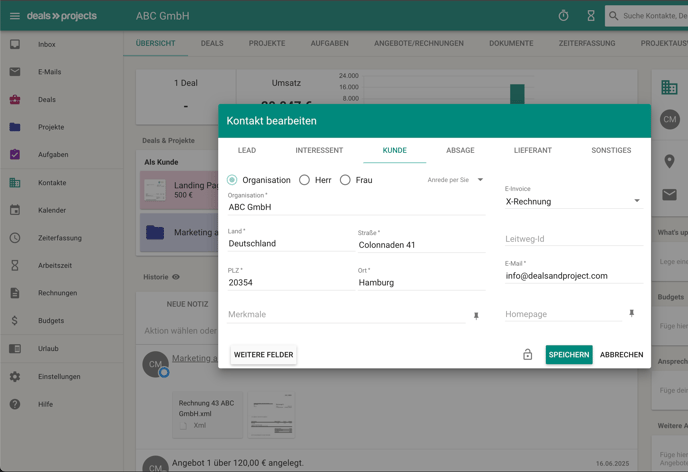The width and height of the screenshot is (688, 472).
Task: Switch to the Absage tab
Action: [x=460, y=150]
